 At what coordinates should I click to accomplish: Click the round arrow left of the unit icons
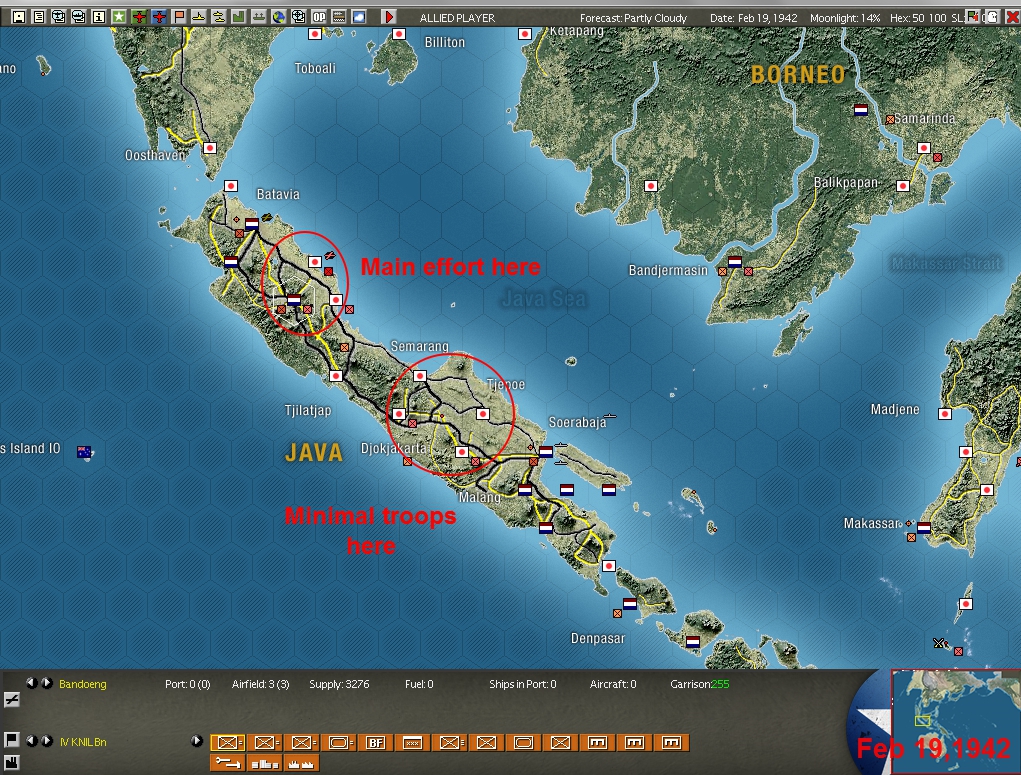point(197,741)
